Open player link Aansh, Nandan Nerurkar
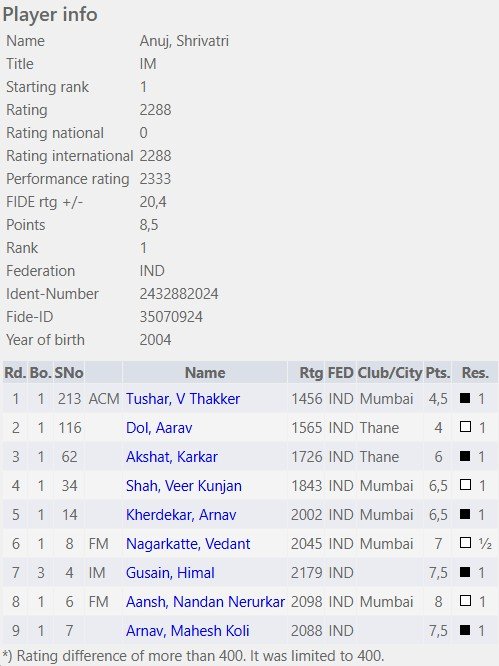The height and width of the screenshot is (666, 499). (x=205, y=601)
